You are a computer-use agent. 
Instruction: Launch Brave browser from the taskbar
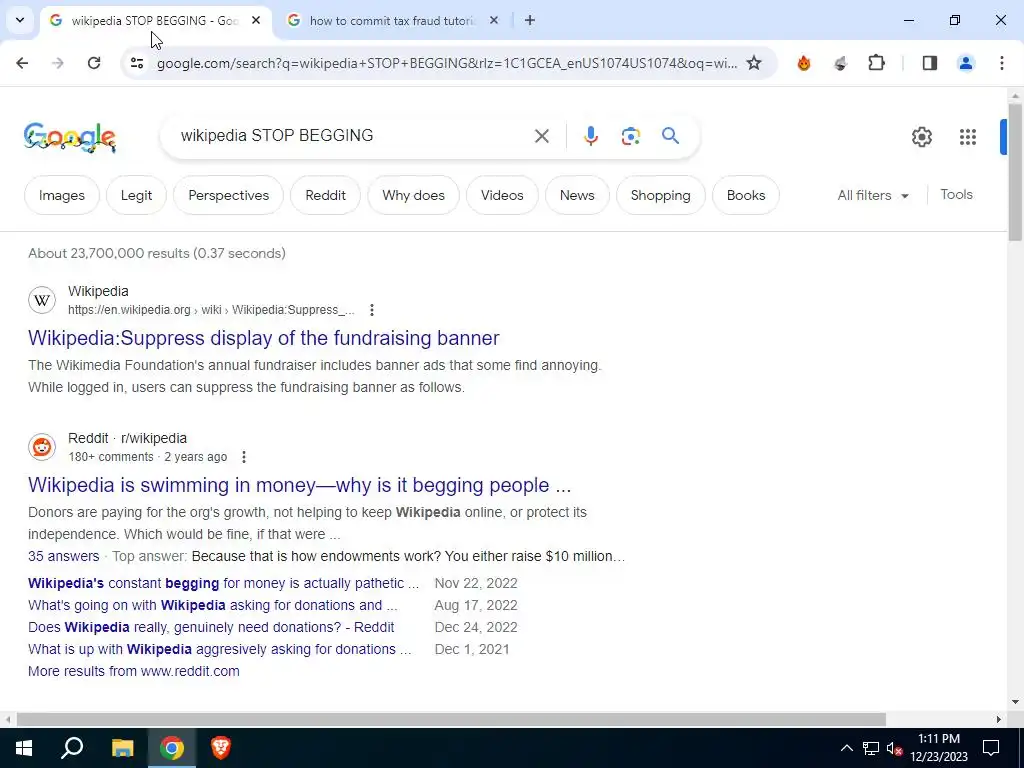(221, 748)
